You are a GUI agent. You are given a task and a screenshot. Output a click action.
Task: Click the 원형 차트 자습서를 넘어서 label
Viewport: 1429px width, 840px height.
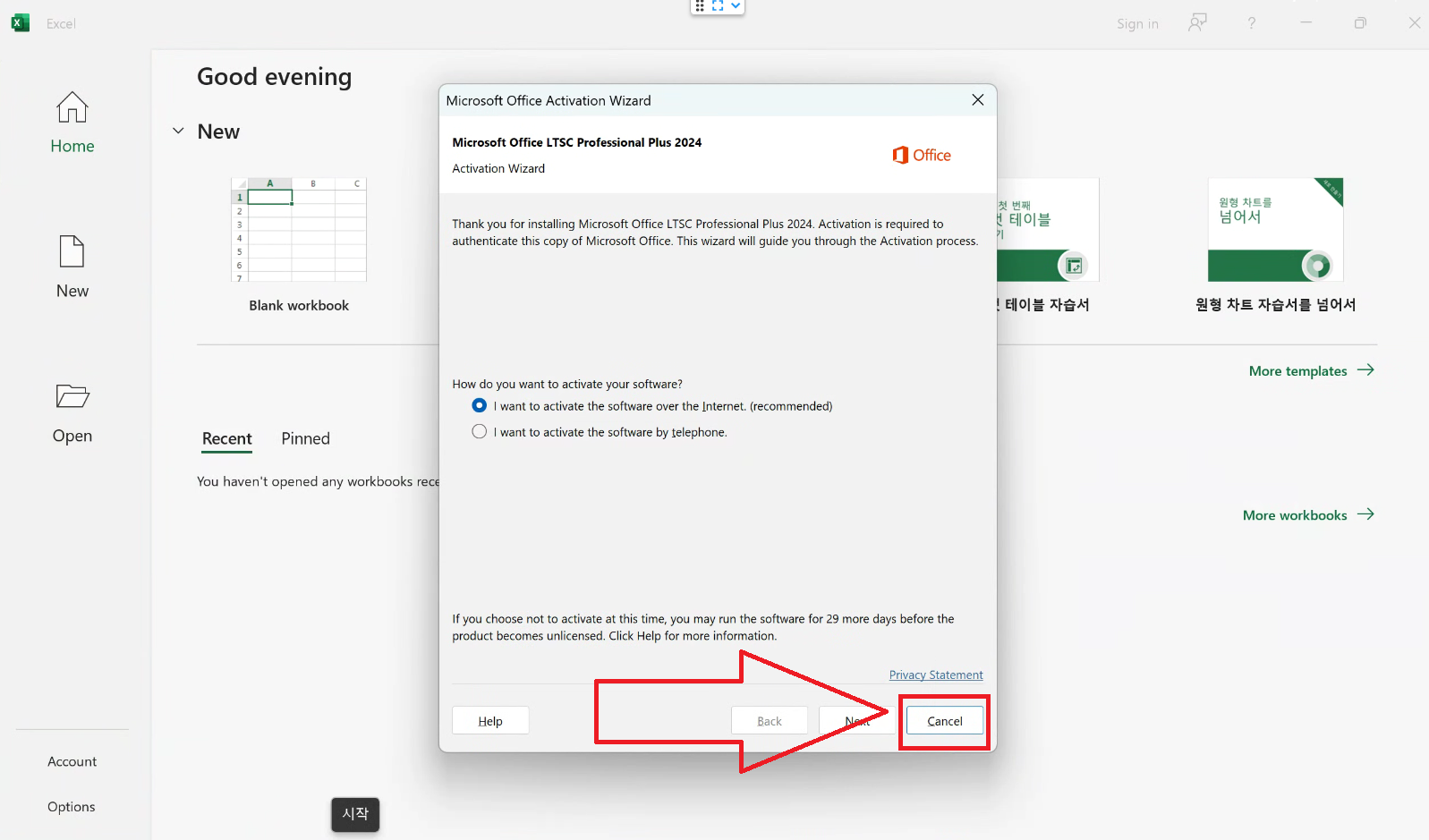1275,304
